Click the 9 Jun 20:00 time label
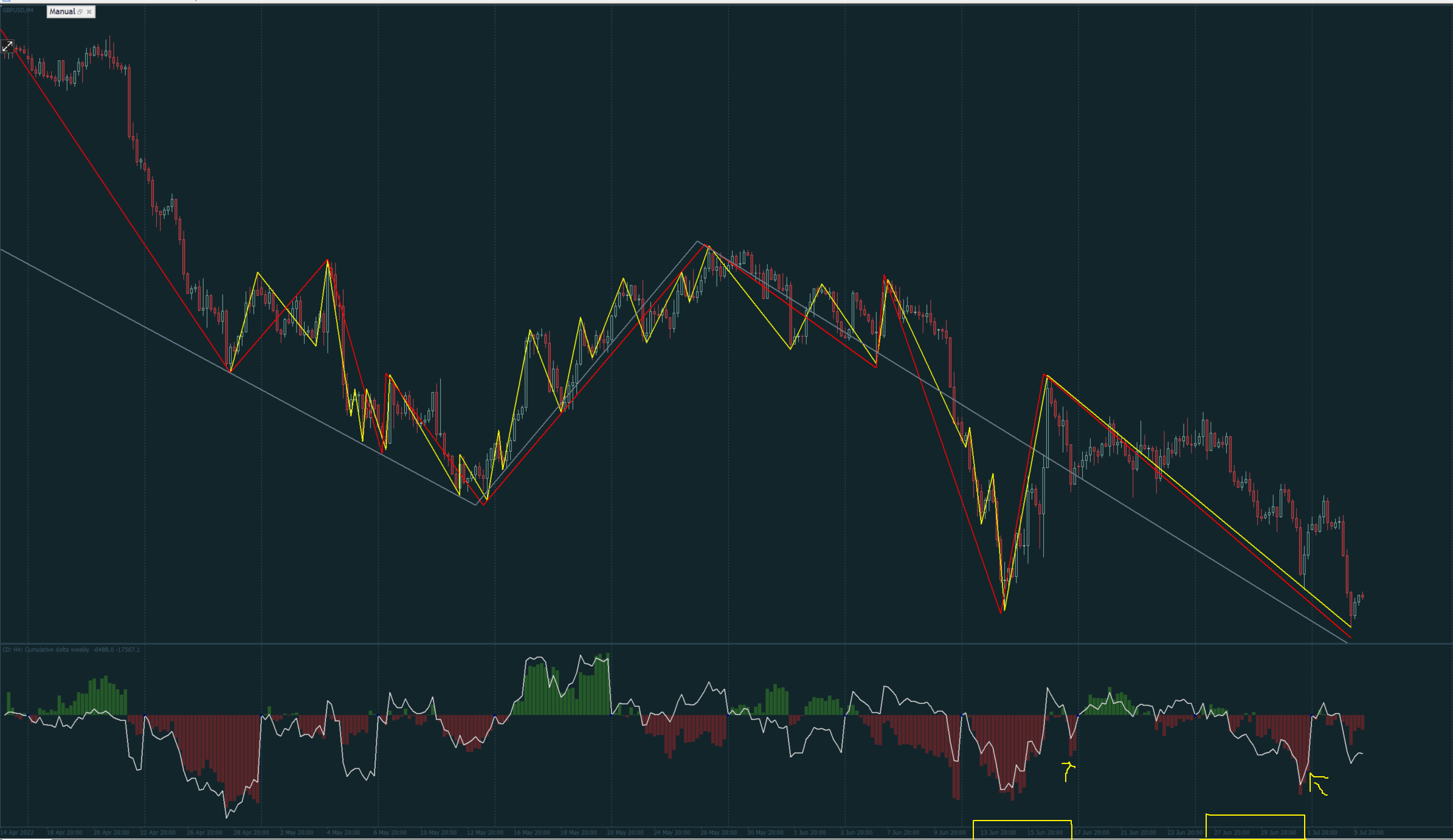This screenshot has width=1453, height=840. coord(950,833)
